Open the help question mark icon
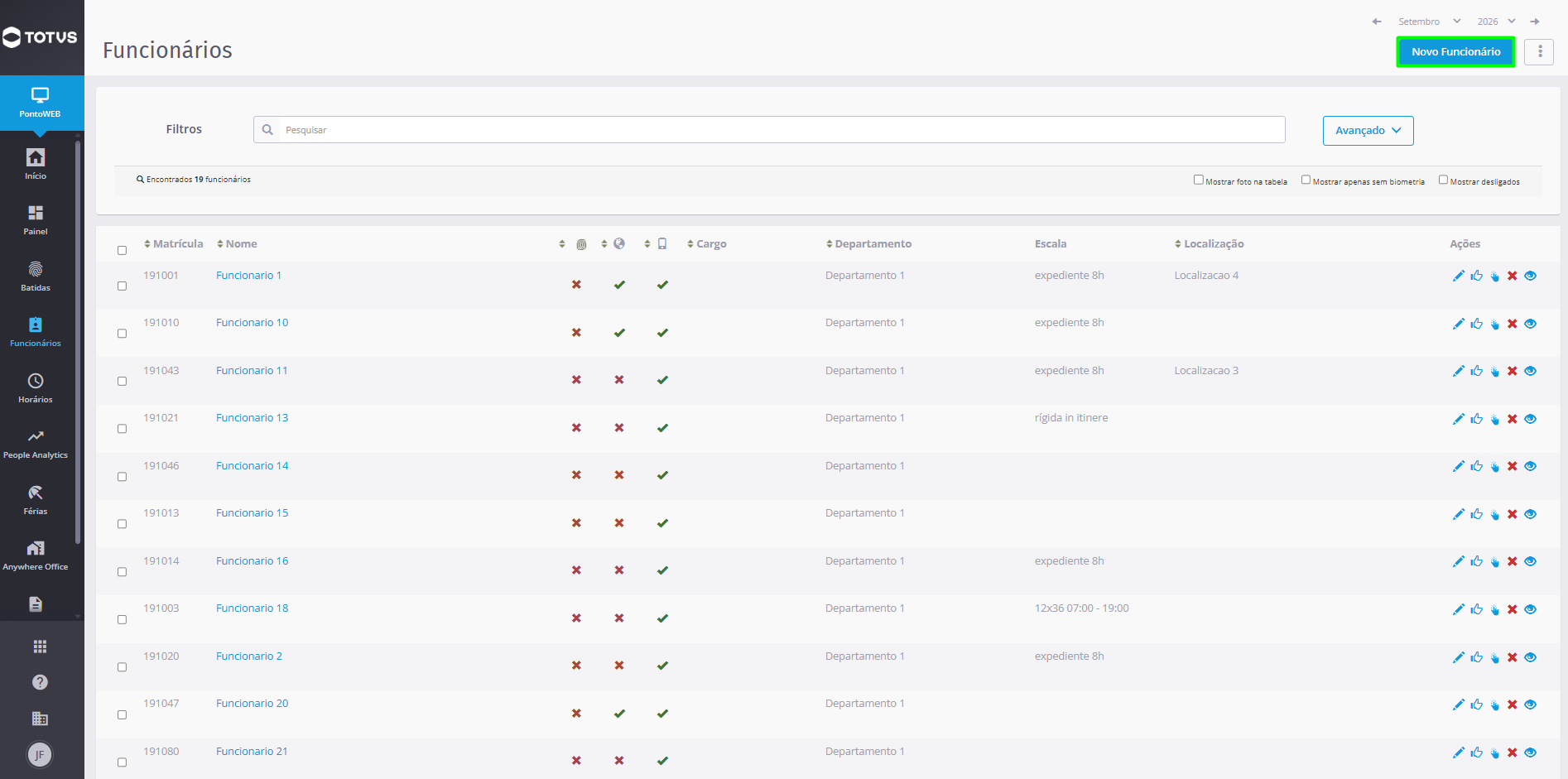This screenshot has height=779, width=1568. click(40, 682)
